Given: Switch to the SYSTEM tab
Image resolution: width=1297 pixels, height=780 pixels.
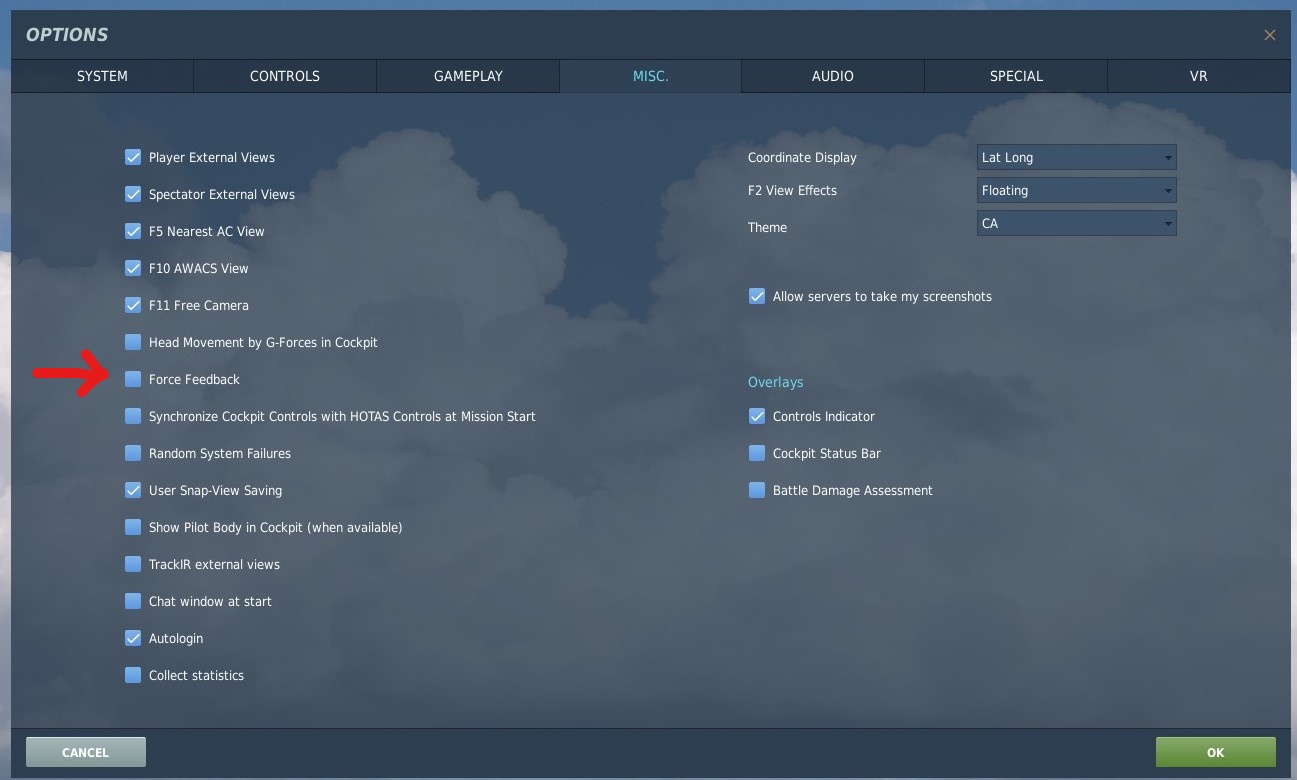Looking at the screenshot, I should tap(102, 76).
